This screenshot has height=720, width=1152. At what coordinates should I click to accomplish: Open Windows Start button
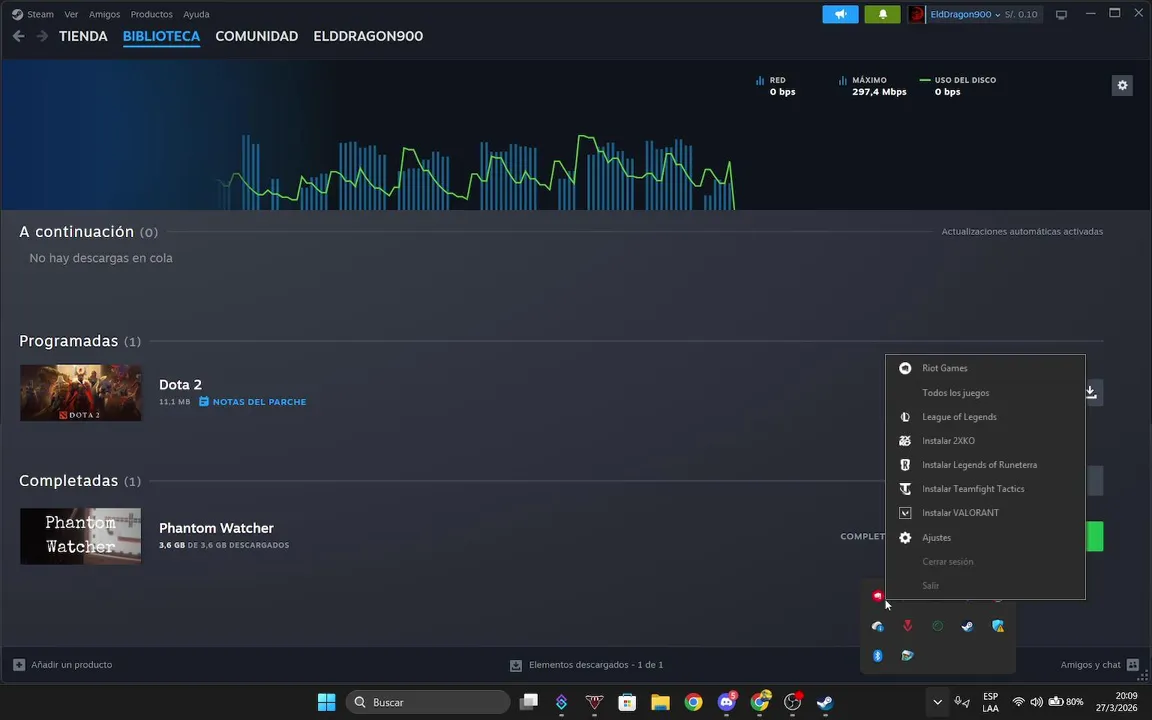(x=326, y=702)
